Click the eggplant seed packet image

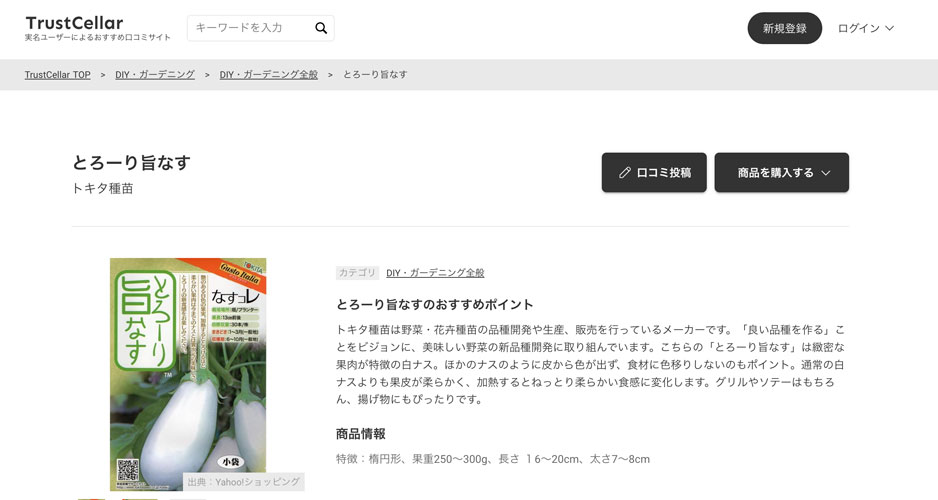188,374
